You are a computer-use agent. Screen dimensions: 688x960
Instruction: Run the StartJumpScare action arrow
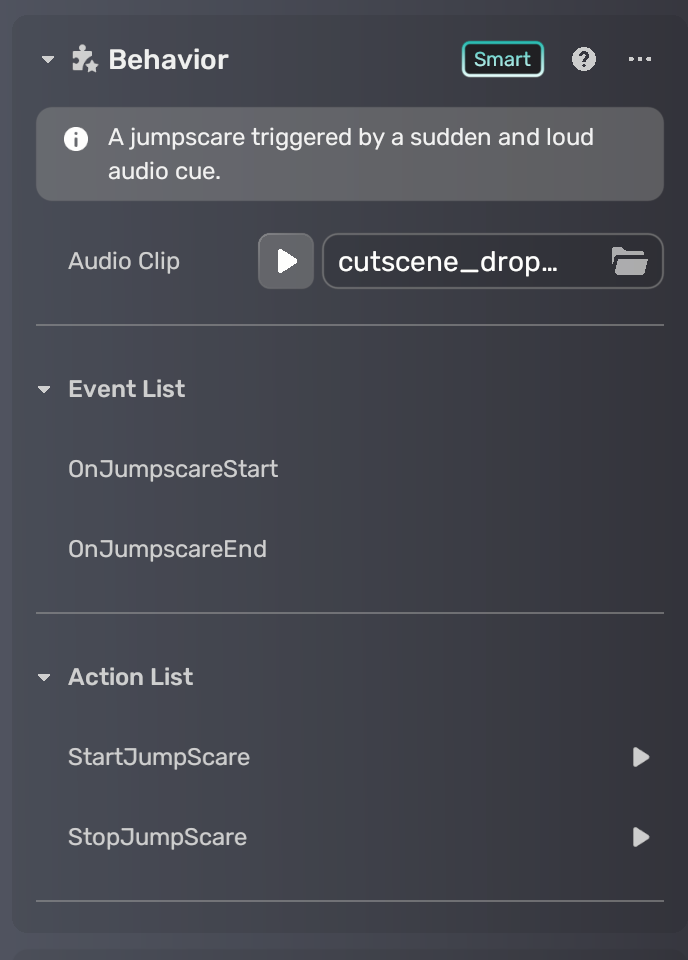pyautogui.click(x=641, y=757)
